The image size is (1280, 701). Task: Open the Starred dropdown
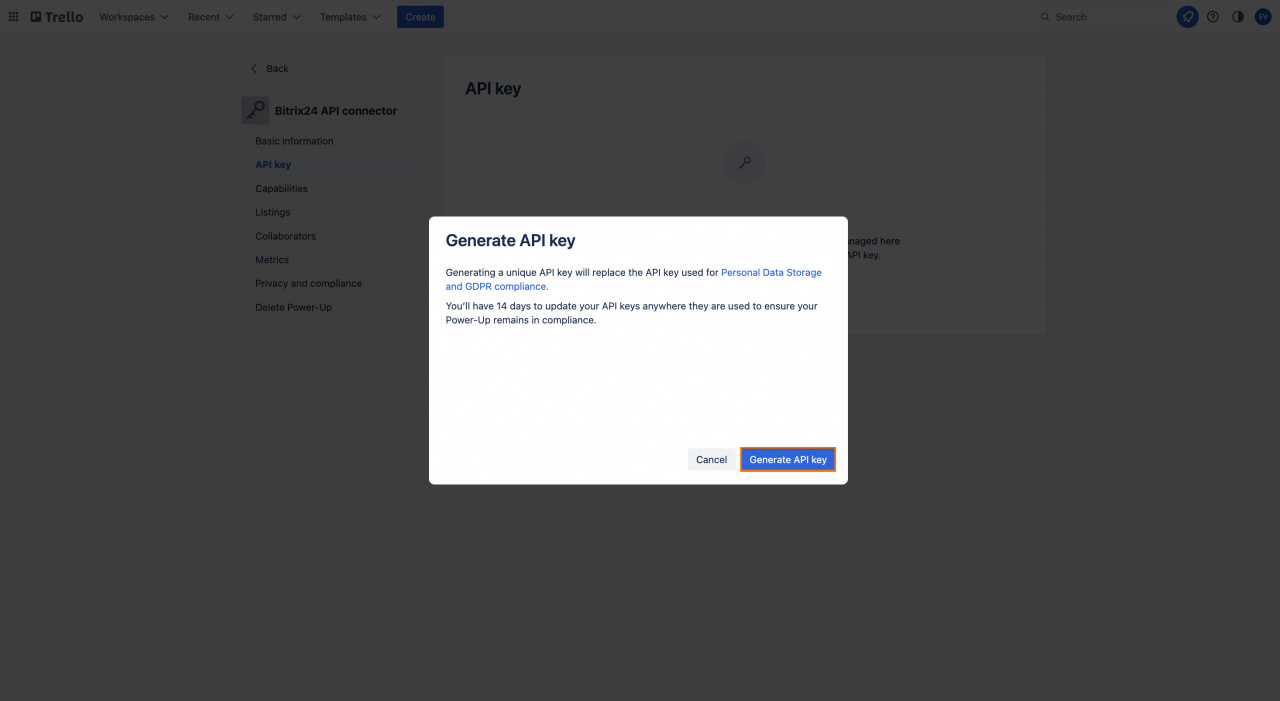[276, 17]
